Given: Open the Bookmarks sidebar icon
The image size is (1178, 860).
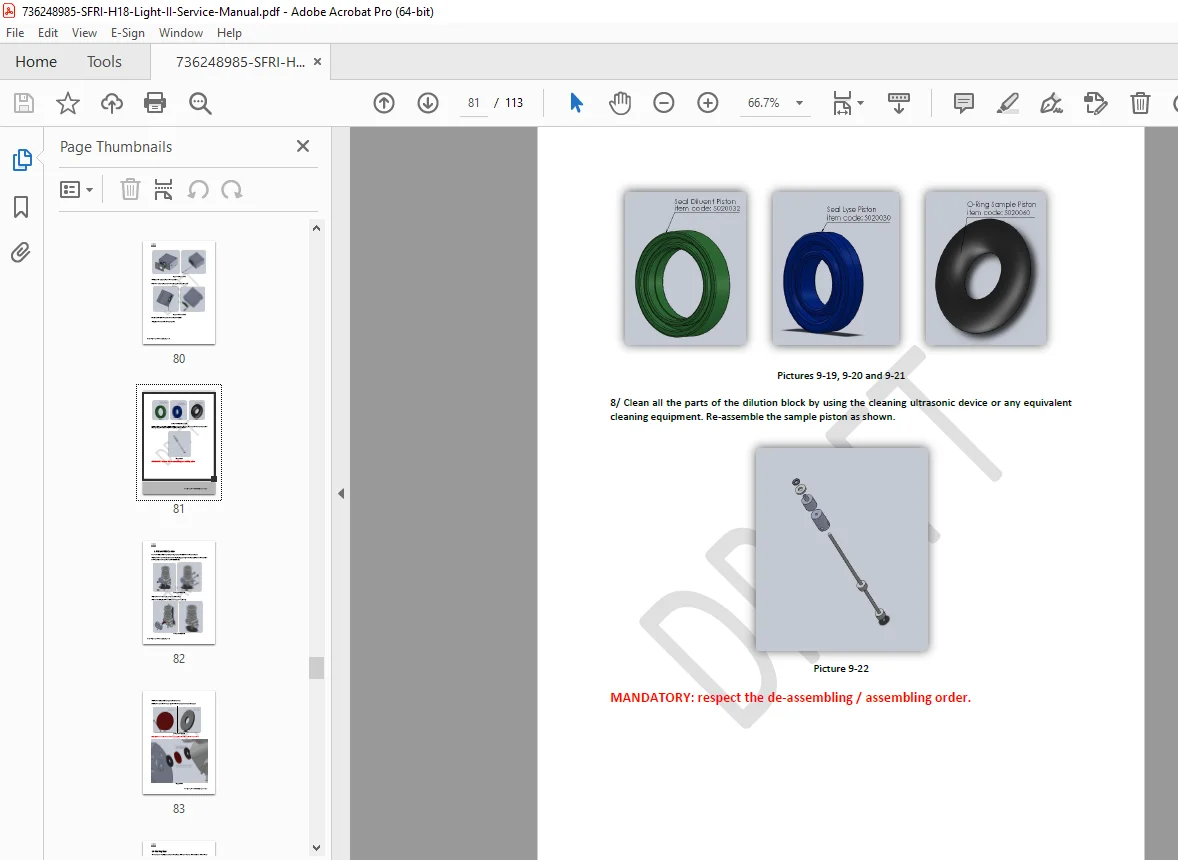Looking at the screenshot, I should click(21, 207).
